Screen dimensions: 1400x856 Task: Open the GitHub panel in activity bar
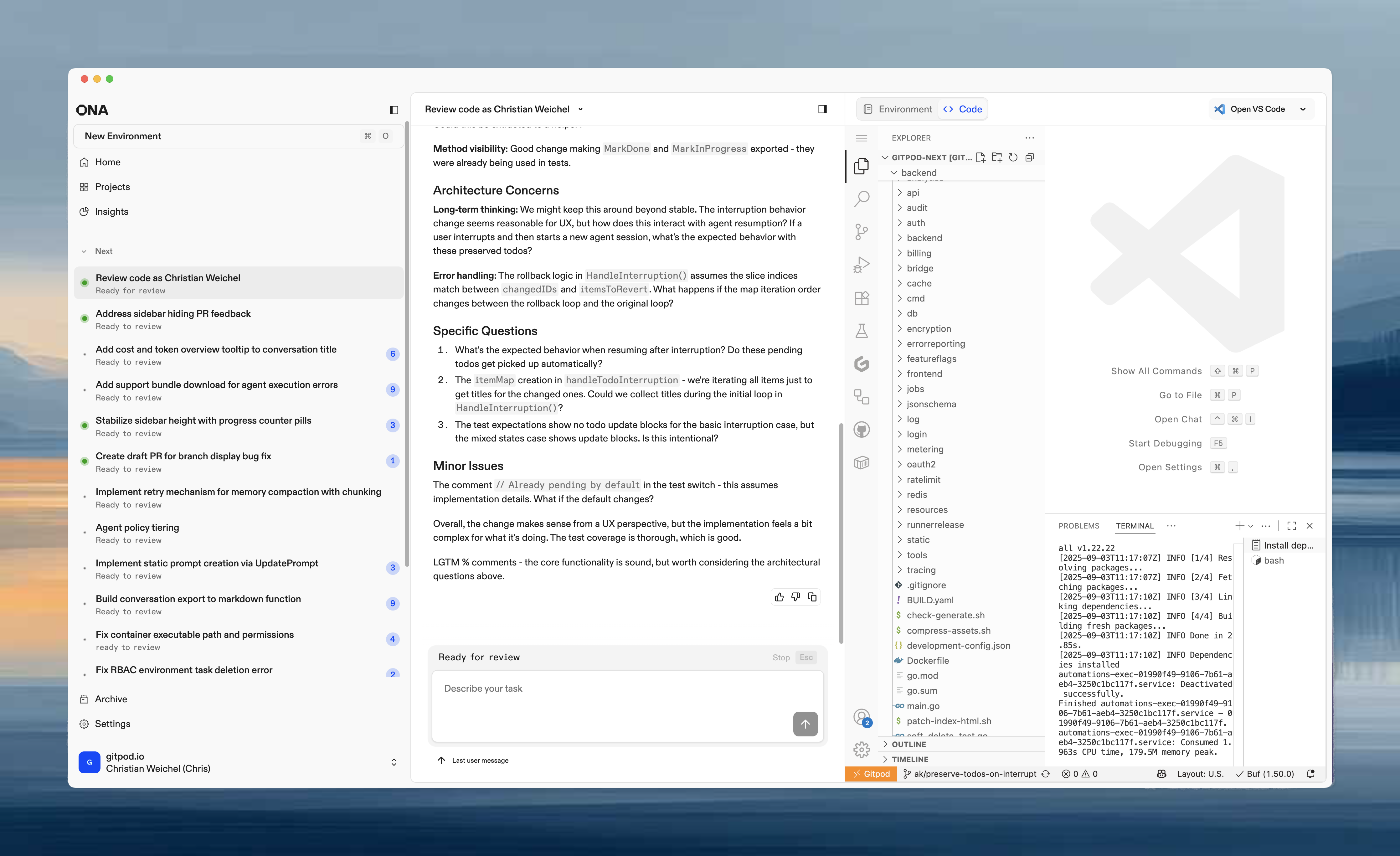(x=862, y=429)
